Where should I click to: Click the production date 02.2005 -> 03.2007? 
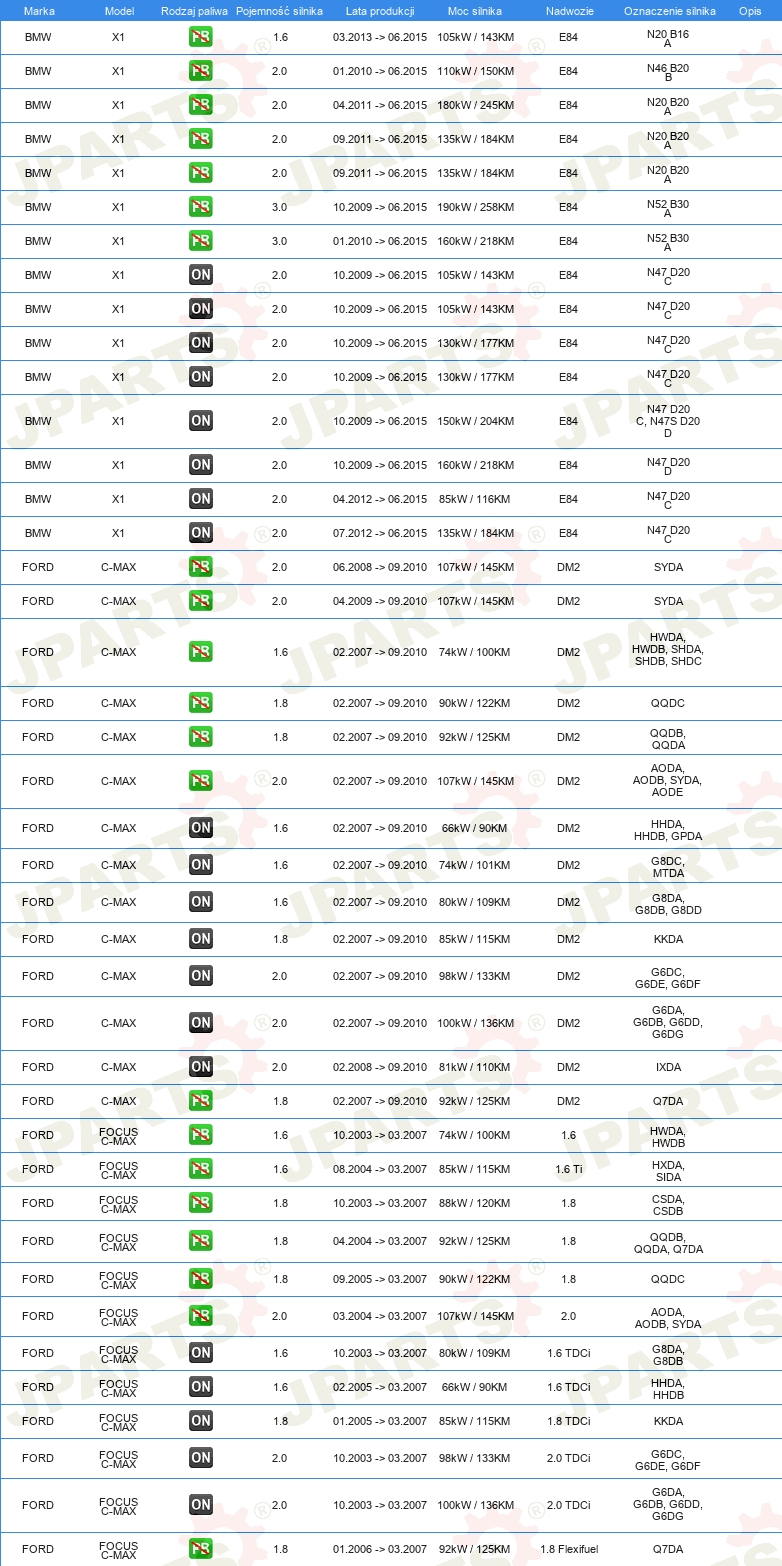coord(380,1387)
